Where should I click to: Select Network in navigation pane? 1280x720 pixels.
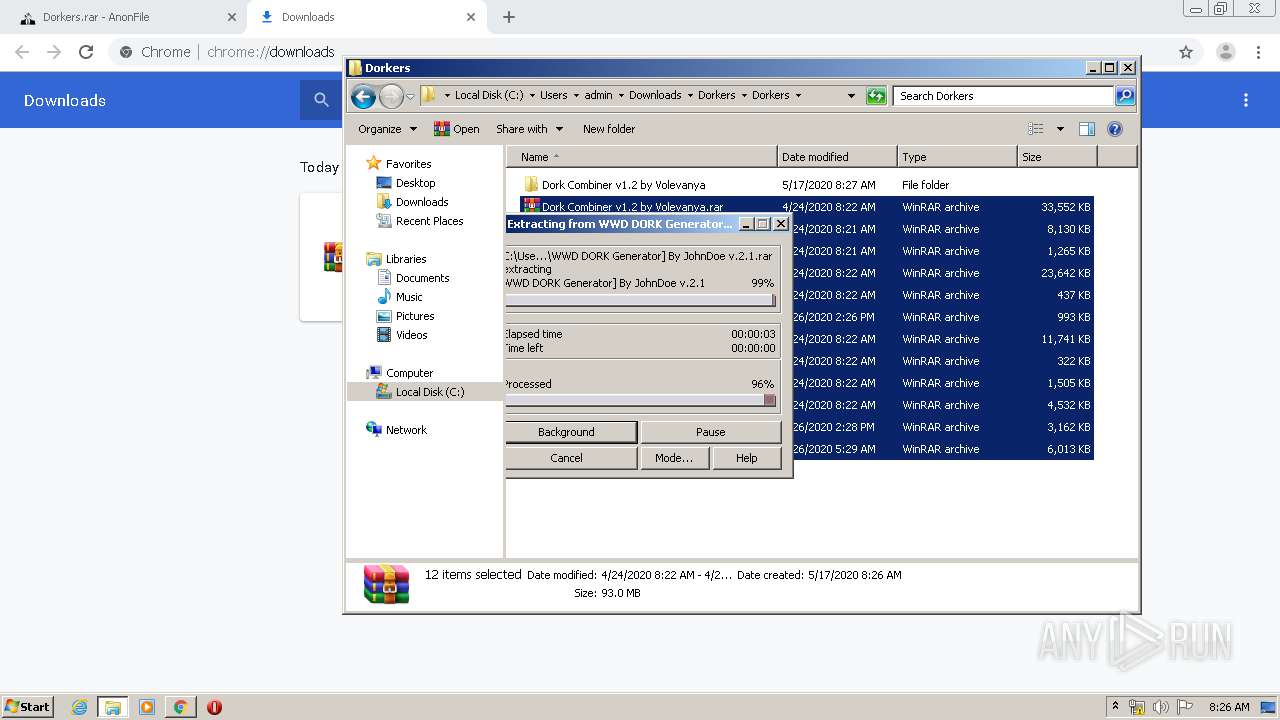pos(397,430)
